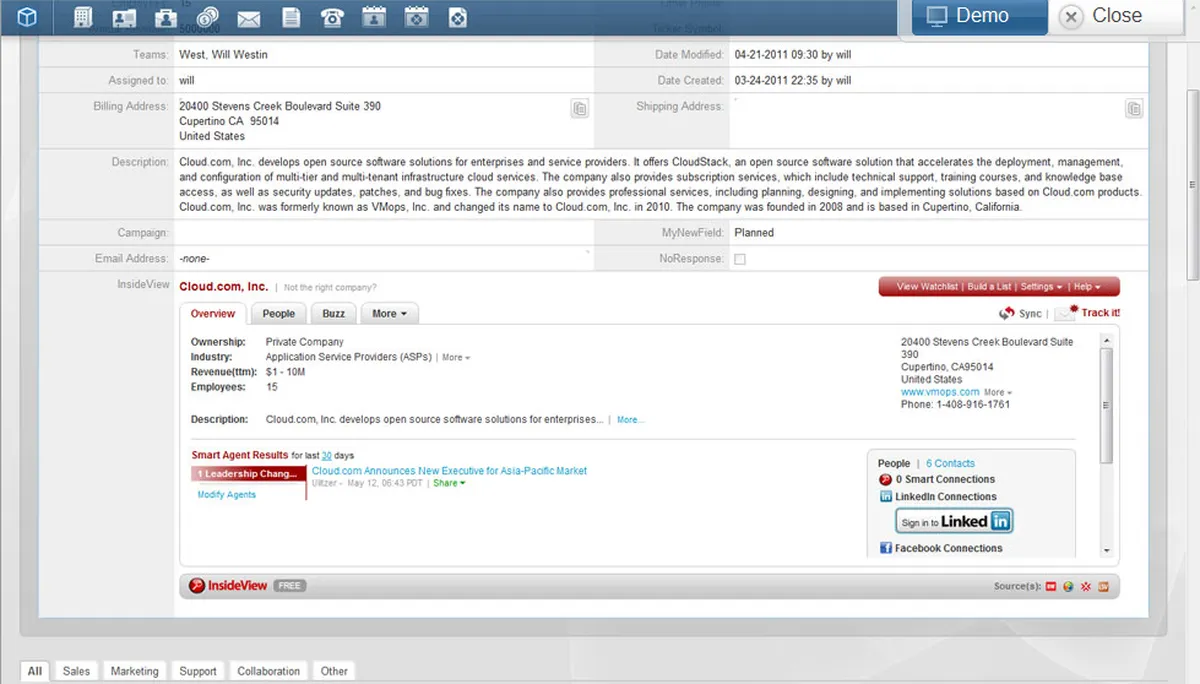Open the document icon with X badge

[x=457, y=17]
